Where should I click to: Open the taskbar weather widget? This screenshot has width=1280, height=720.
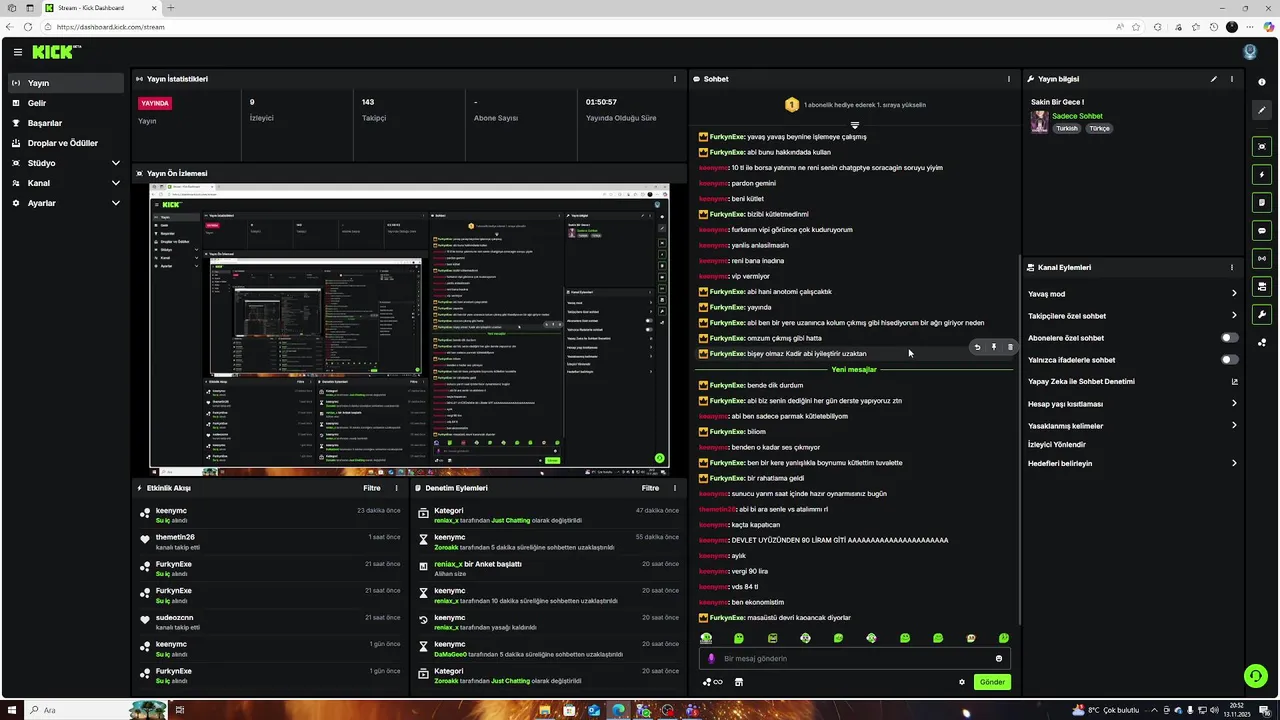[1105, 710]
